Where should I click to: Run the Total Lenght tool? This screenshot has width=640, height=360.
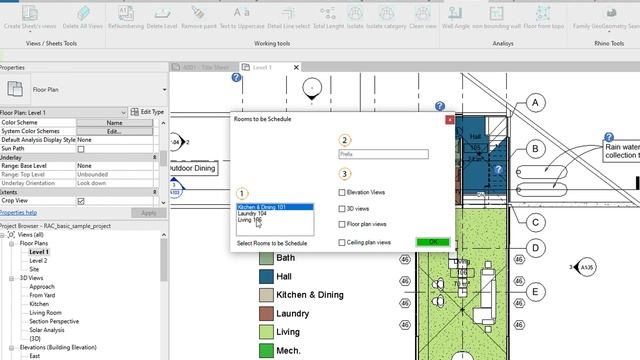[328, 18]
